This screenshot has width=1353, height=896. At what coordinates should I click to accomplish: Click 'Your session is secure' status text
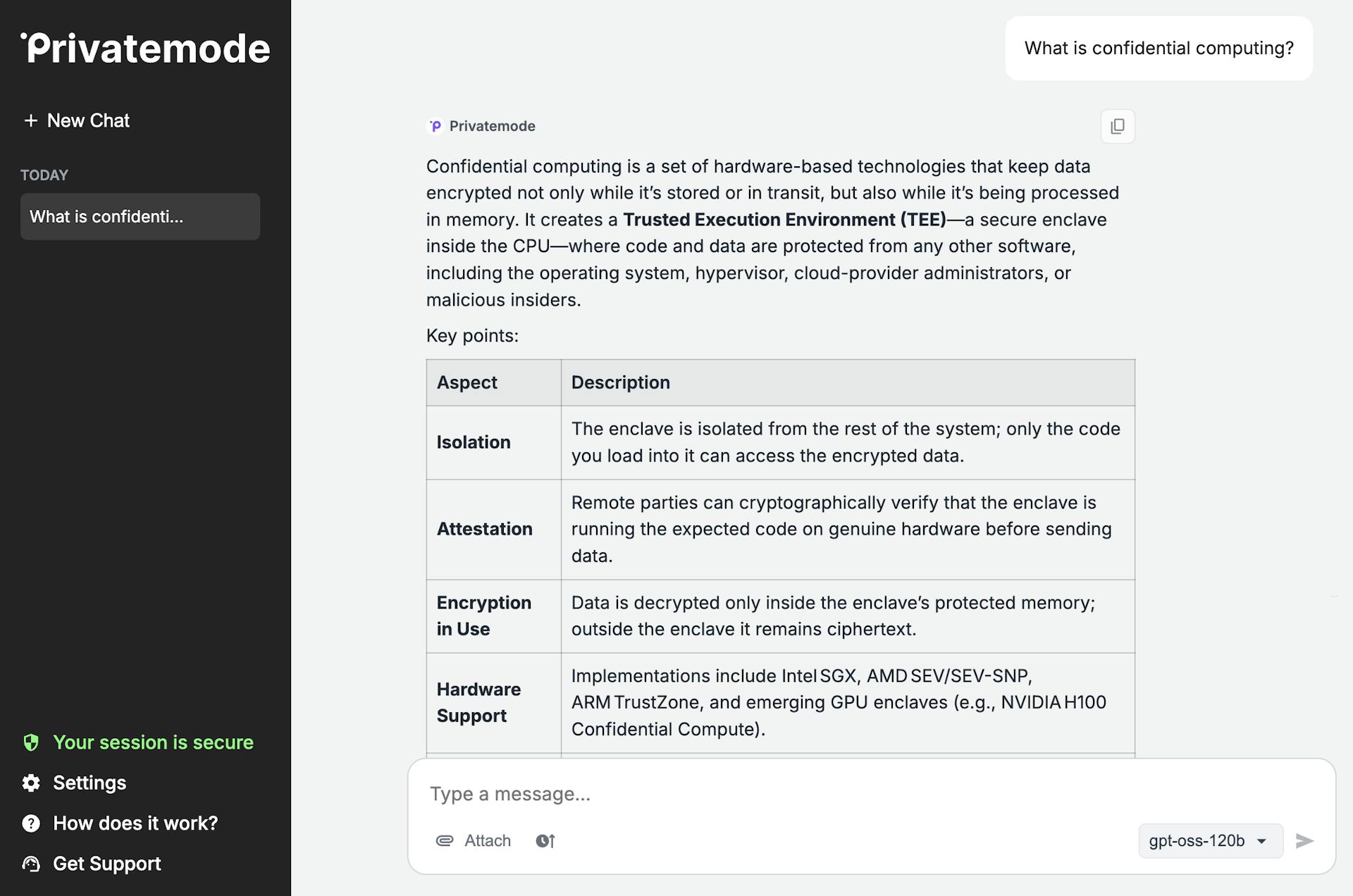pyautogui.click(x=153, y=742)
